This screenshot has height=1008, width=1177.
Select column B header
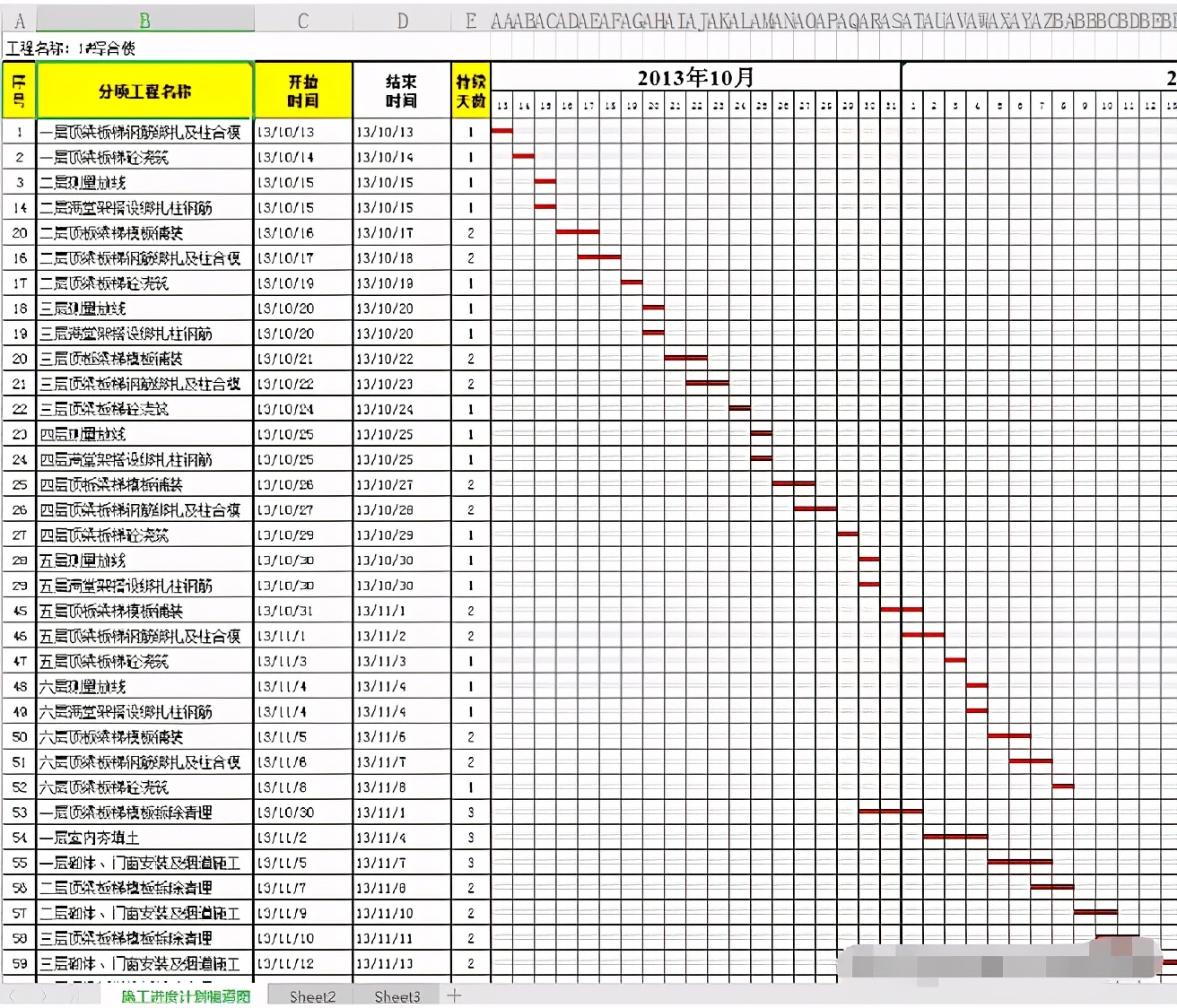(145, 21)
